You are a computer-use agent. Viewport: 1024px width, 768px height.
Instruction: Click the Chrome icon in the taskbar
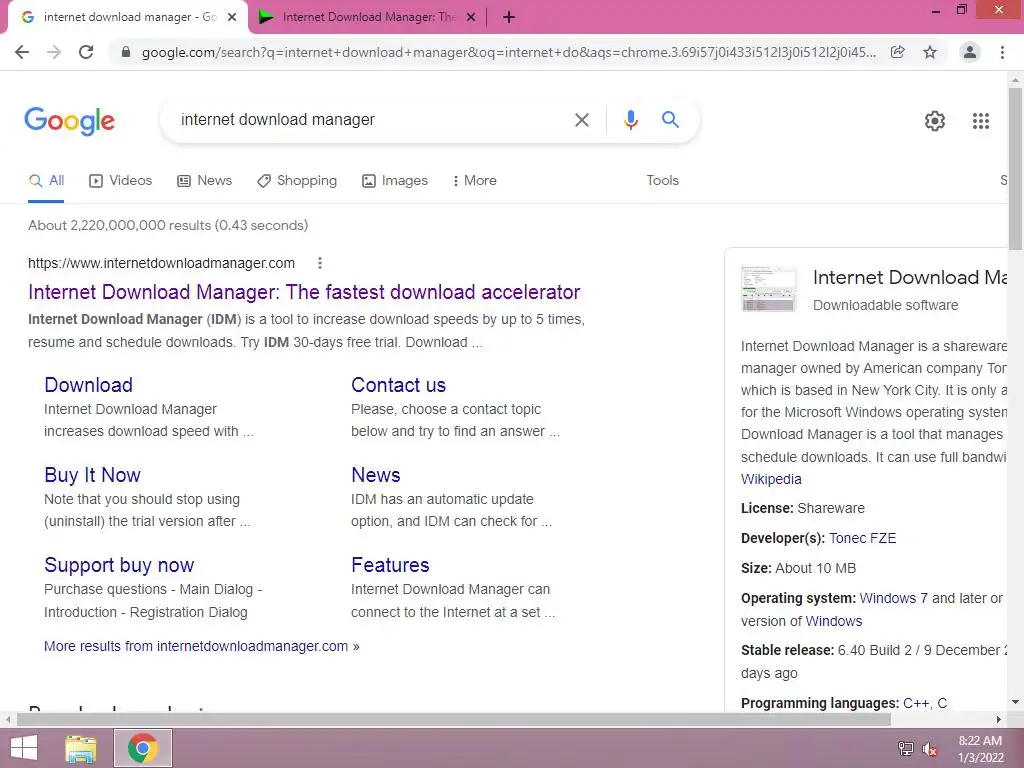pyautogui.click(x=143, y=748)
